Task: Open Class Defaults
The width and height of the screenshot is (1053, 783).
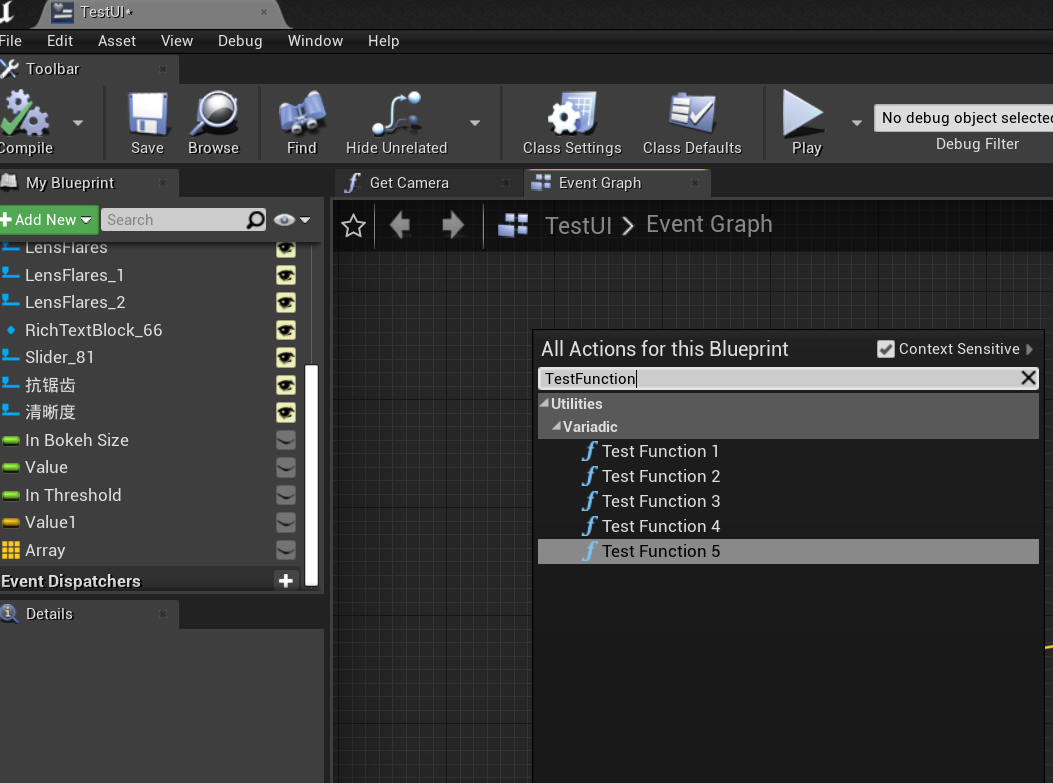Action: (692, 123)
